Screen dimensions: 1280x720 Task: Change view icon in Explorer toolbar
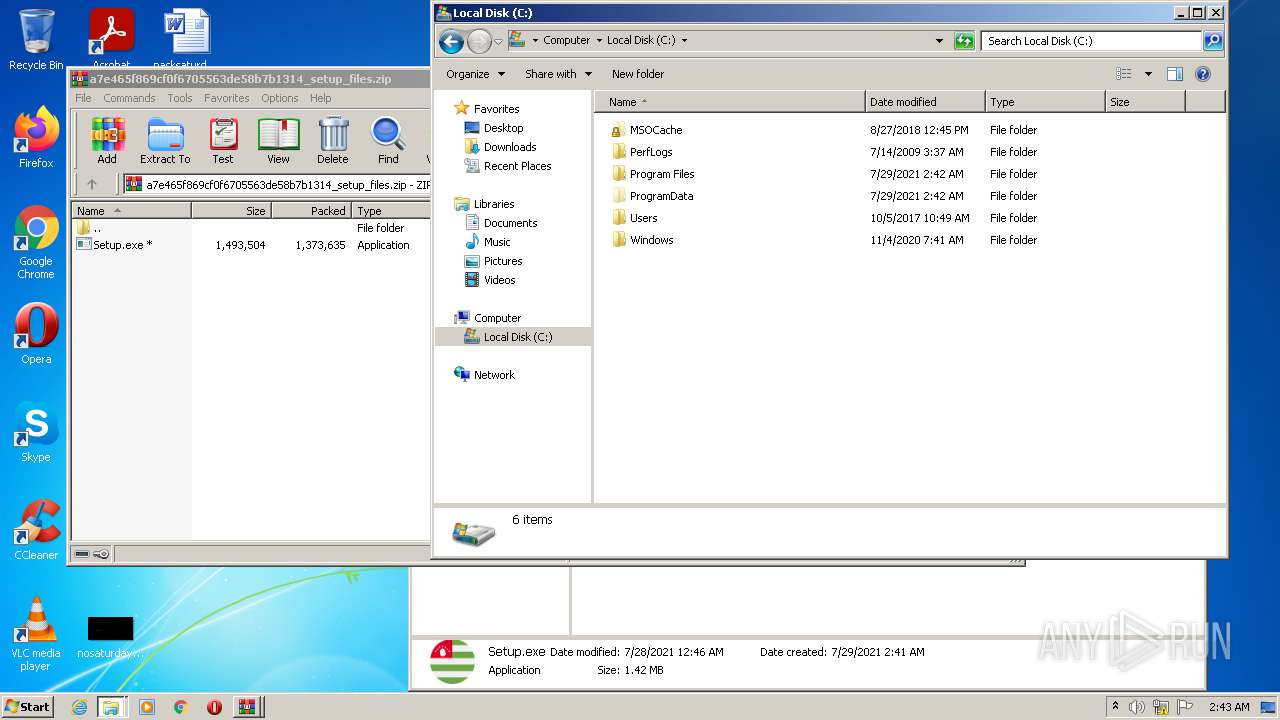tap(1124, 74)
